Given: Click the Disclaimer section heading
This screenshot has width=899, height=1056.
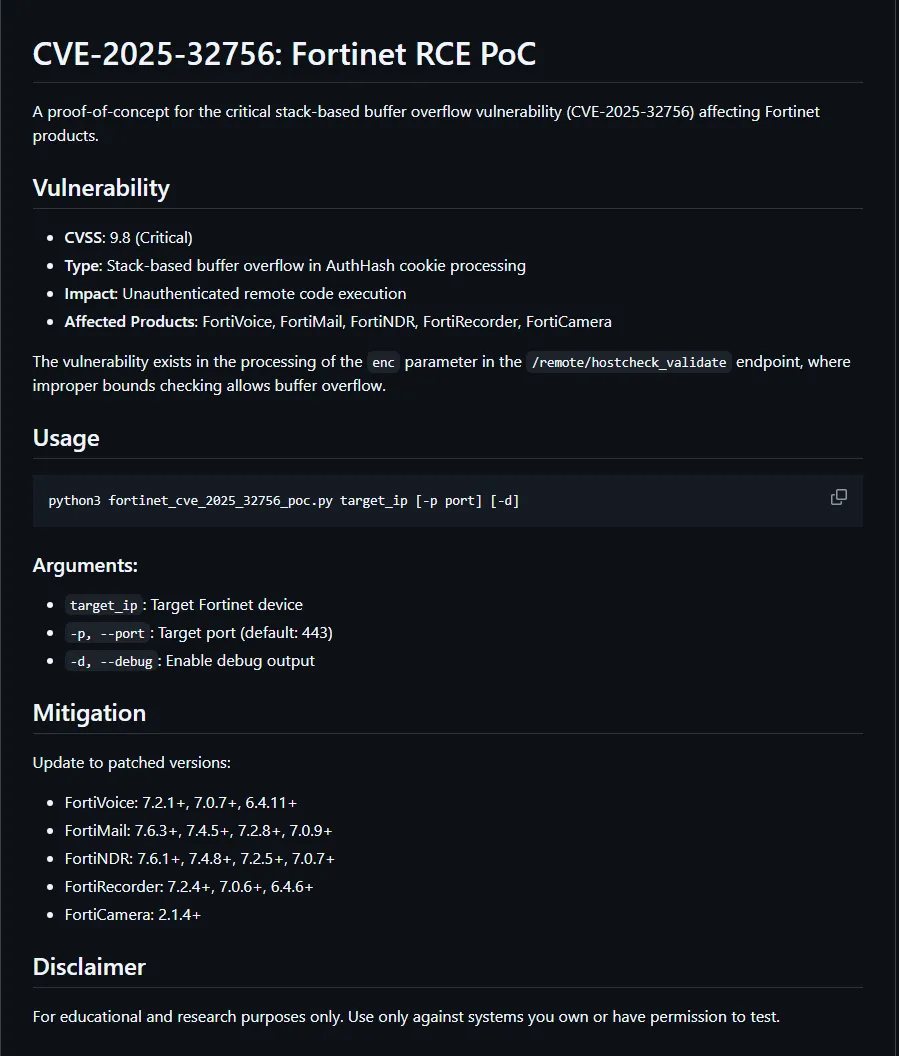Looking at the screenshot, I should pyautogui.click(x=89, y=967).
